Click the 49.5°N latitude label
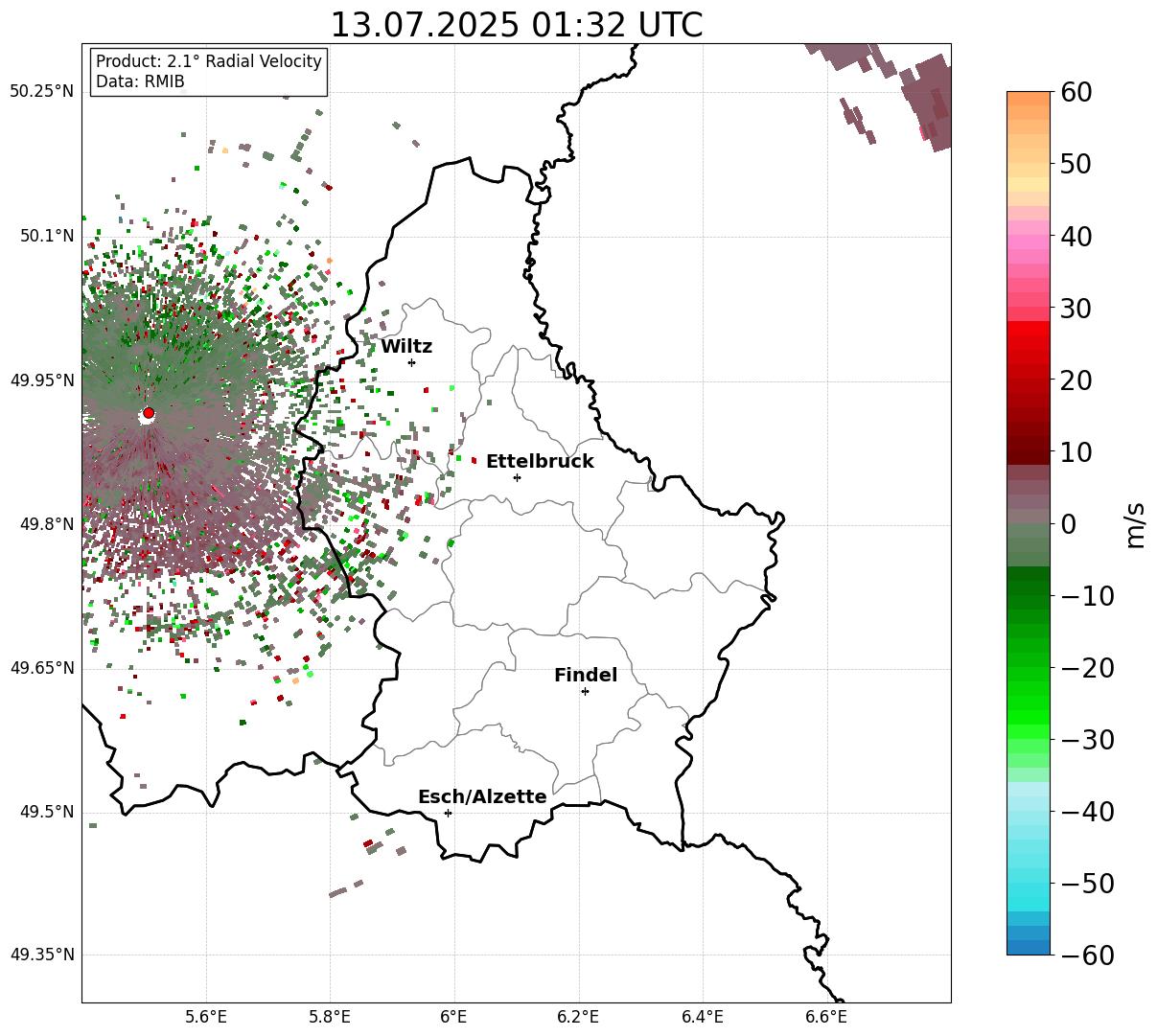 point(46,812)
